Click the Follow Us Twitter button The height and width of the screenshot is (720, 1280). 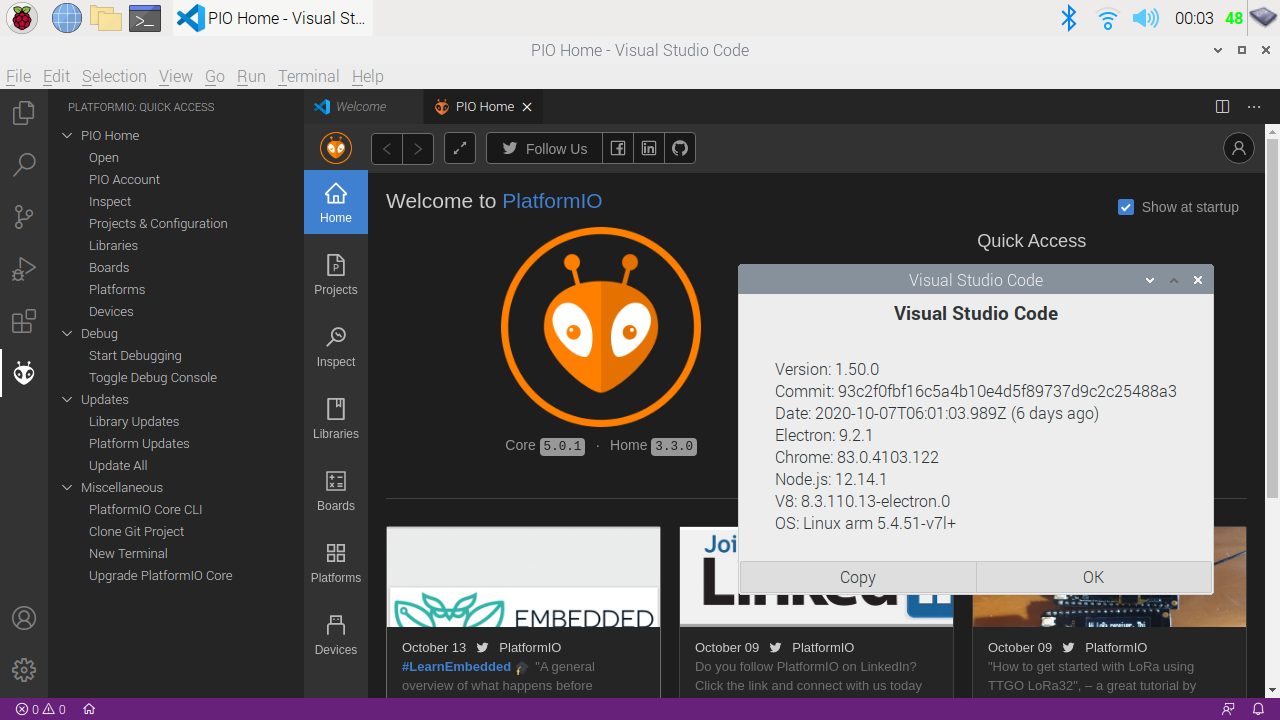point(544,148)
